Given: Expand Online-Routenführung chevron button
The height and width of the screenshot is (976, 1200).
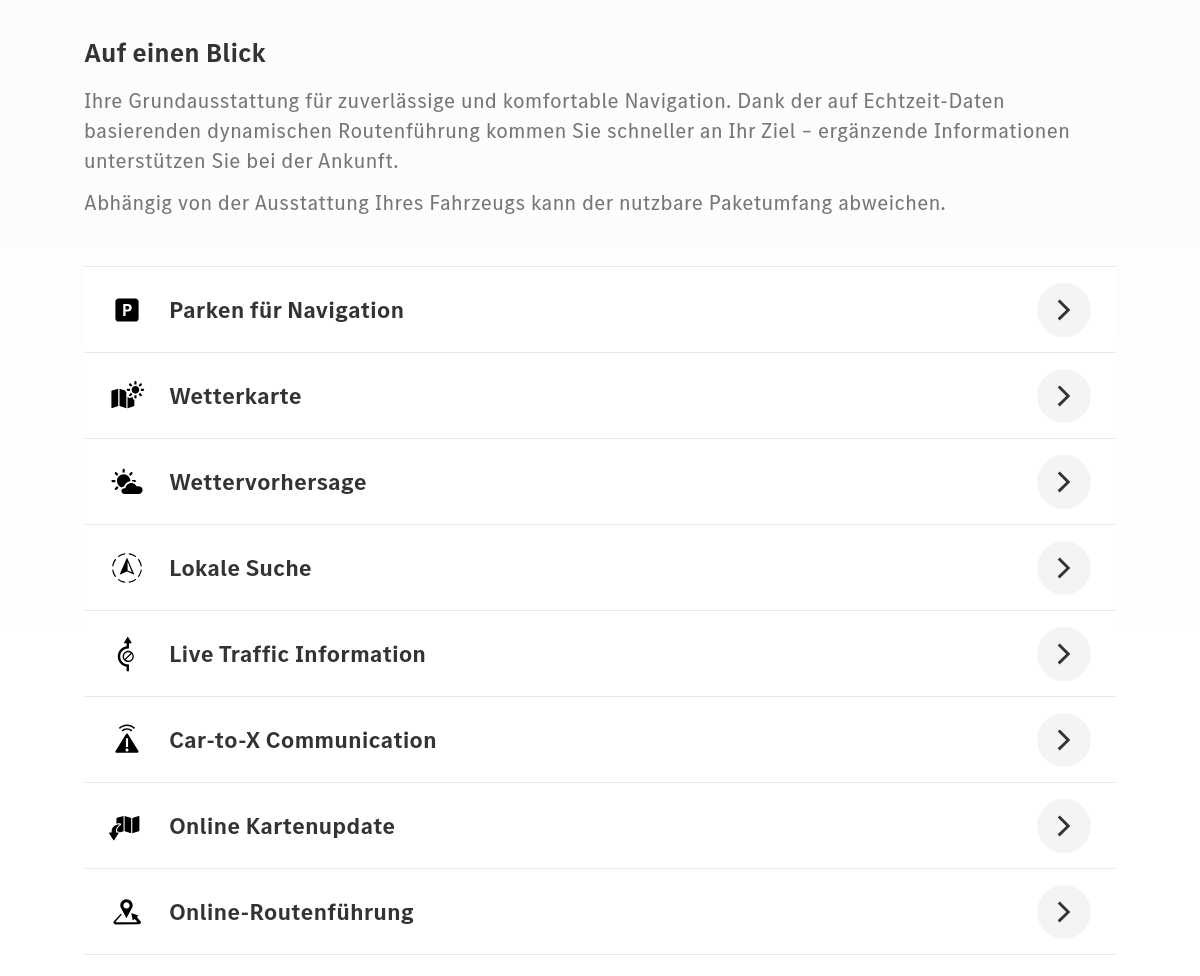Looking at the screenshot, I should pyautogui.click(x=1064, y=912).
